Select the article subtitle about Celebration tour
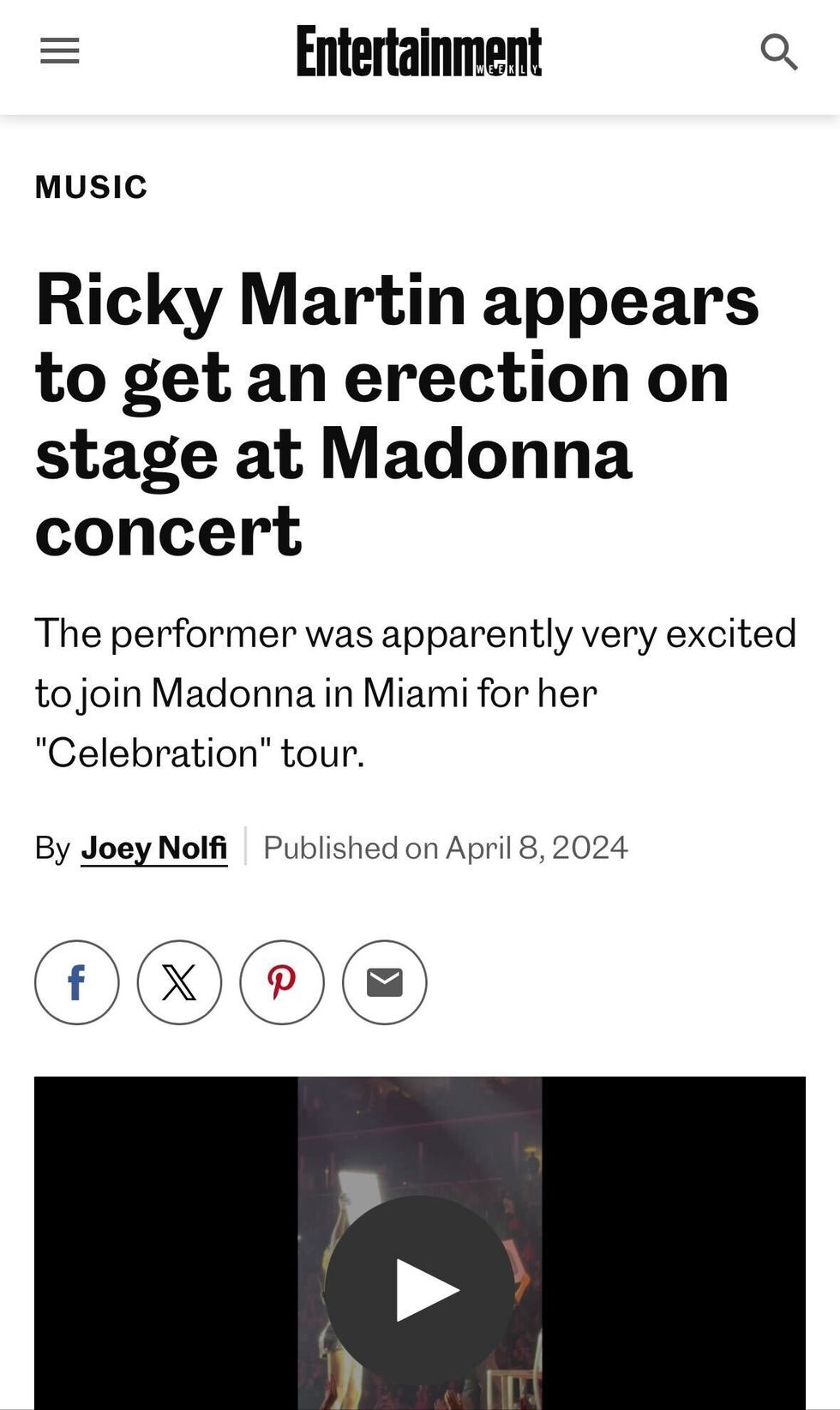The image size is (840, 1410). (415, 694)
